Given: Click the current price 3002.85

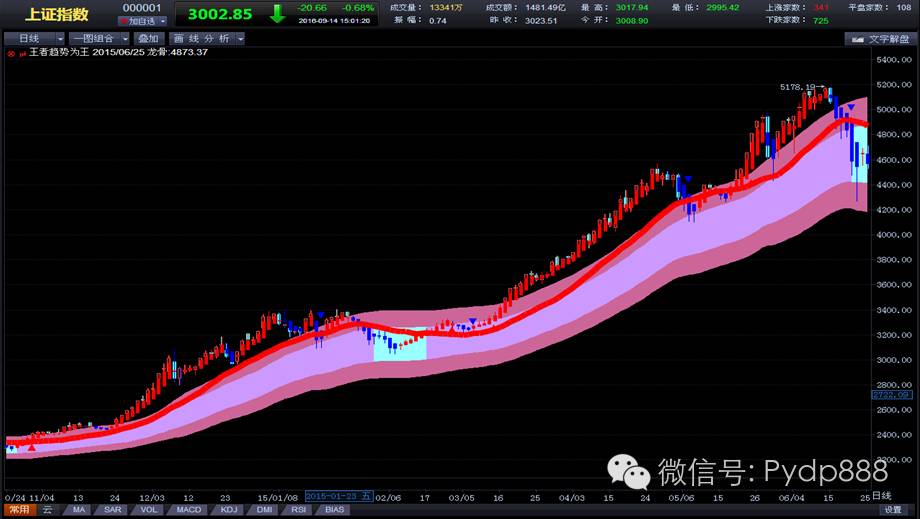Looking at the screenshot, I should [220, 14].
